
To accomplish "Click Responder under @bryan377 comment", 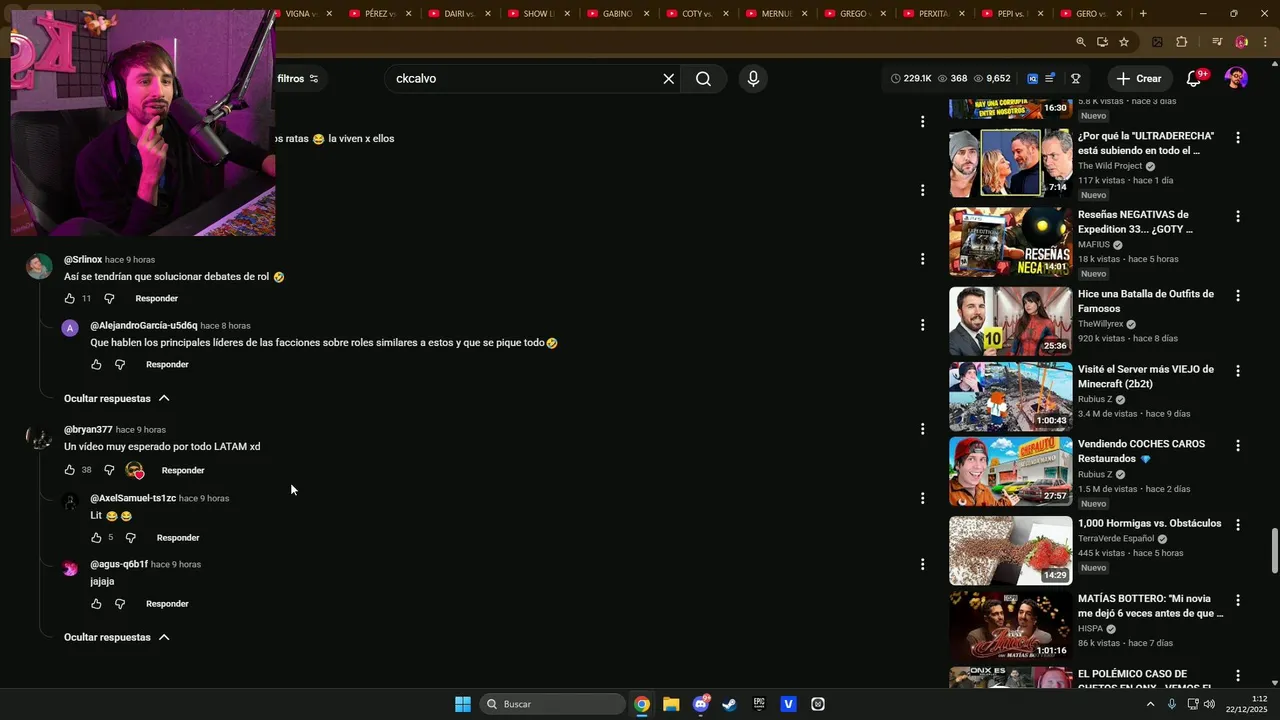I will [183, 470].
